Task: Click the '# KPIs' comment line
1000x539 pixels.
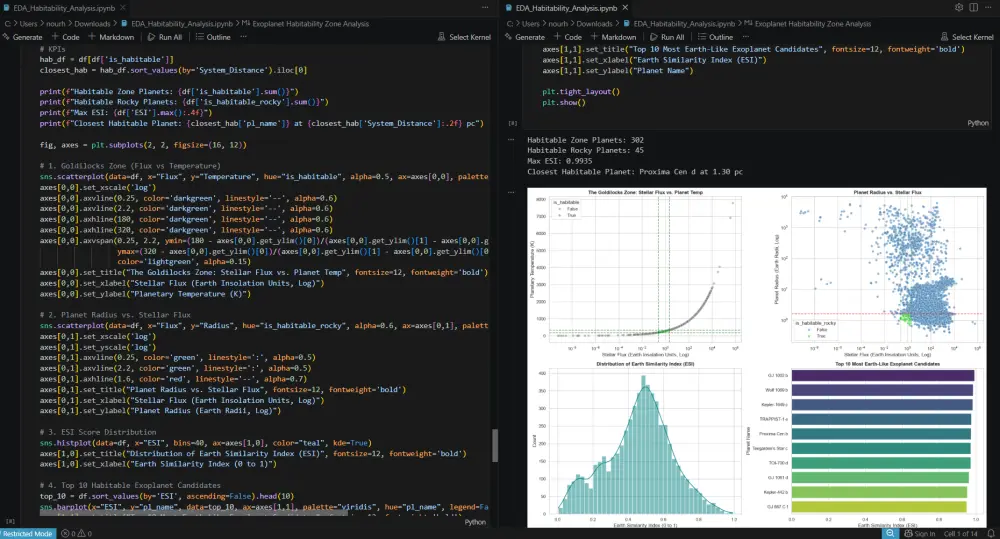Action: (x=52, y=49)
